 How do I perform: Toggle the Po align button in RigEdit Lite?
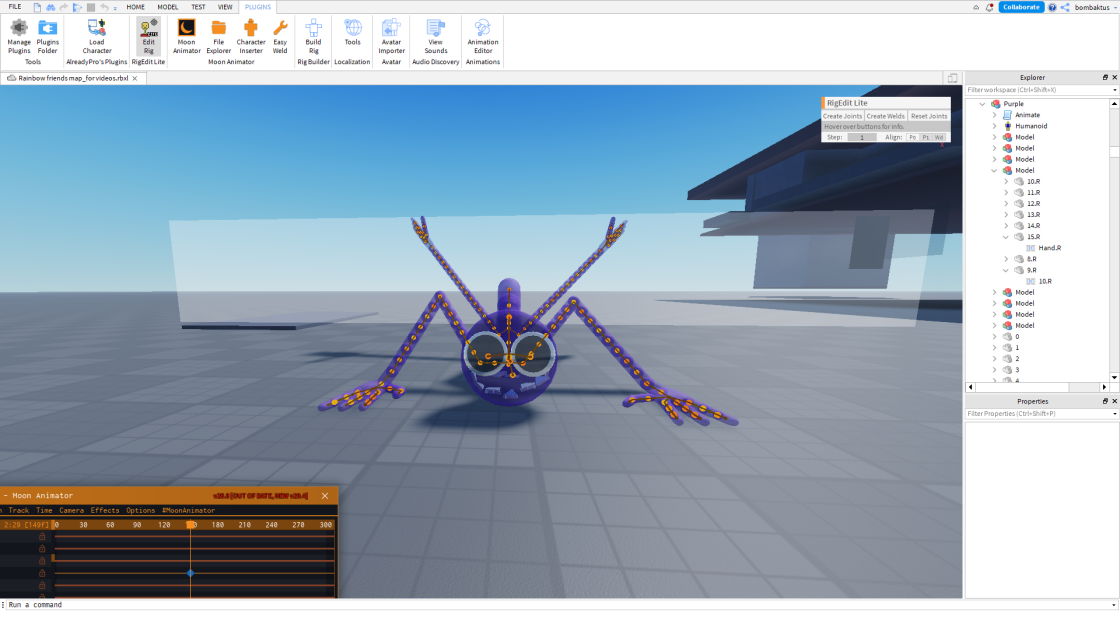click(x=912, y=137)
